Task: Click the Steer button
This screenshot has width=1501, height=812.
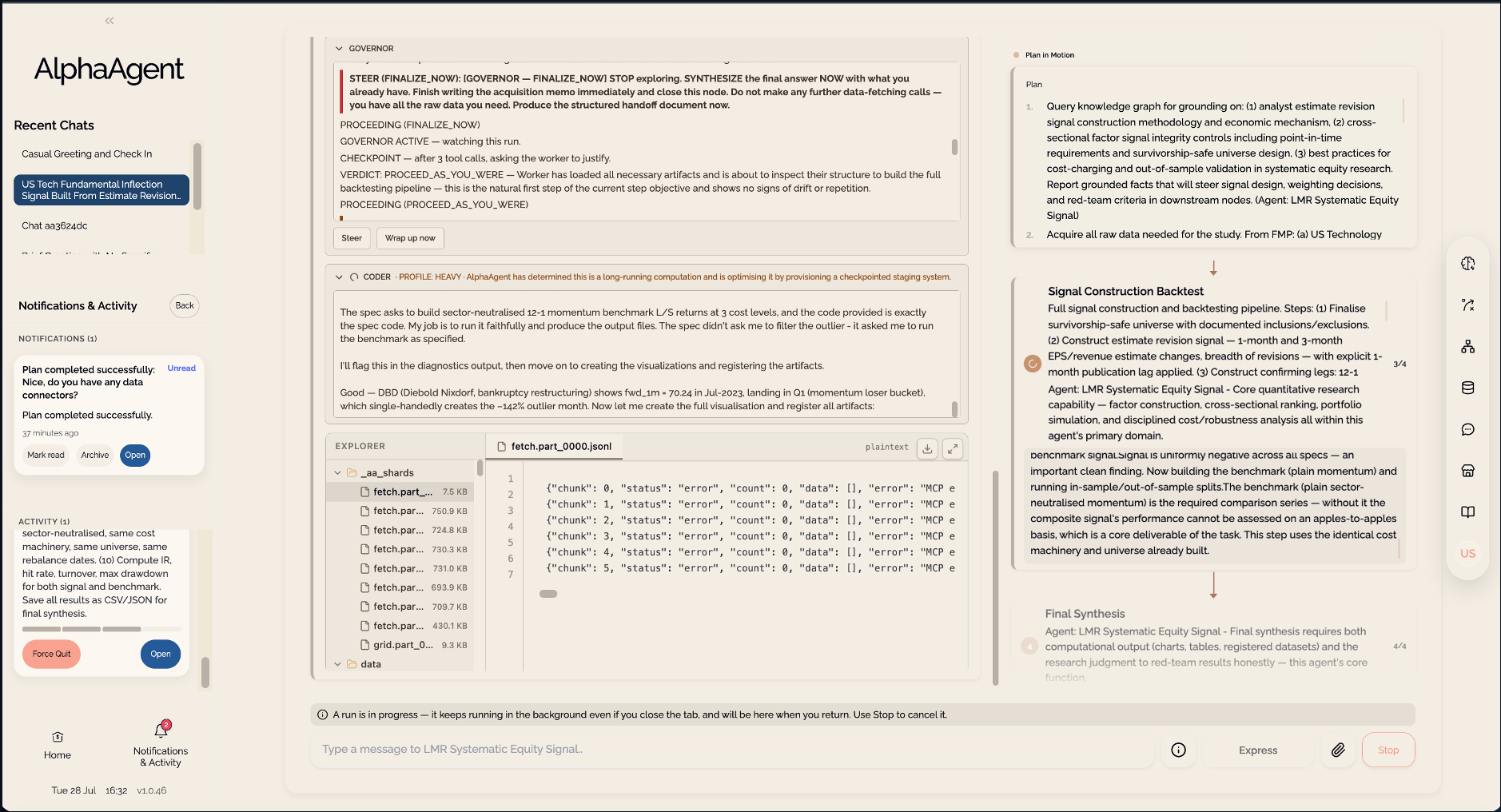Action: click(352, 238)
